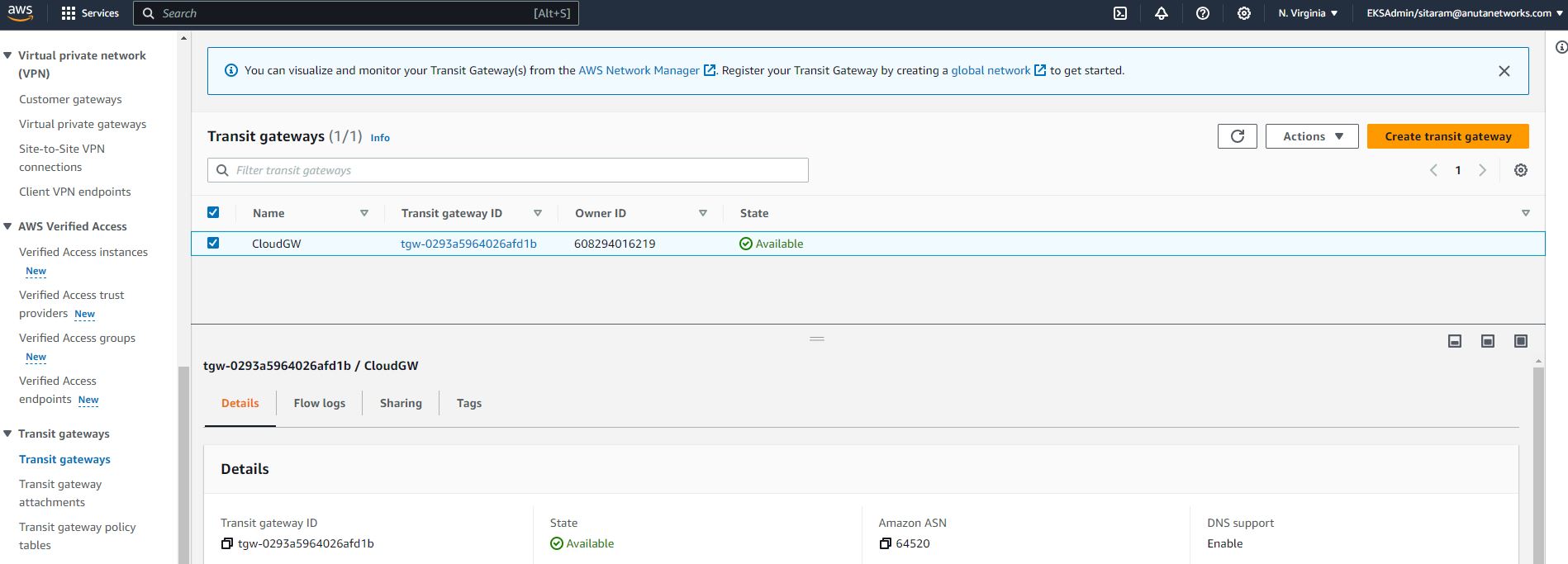Open the help question mark icon

pyautogui.click(x=1203, y=13)
